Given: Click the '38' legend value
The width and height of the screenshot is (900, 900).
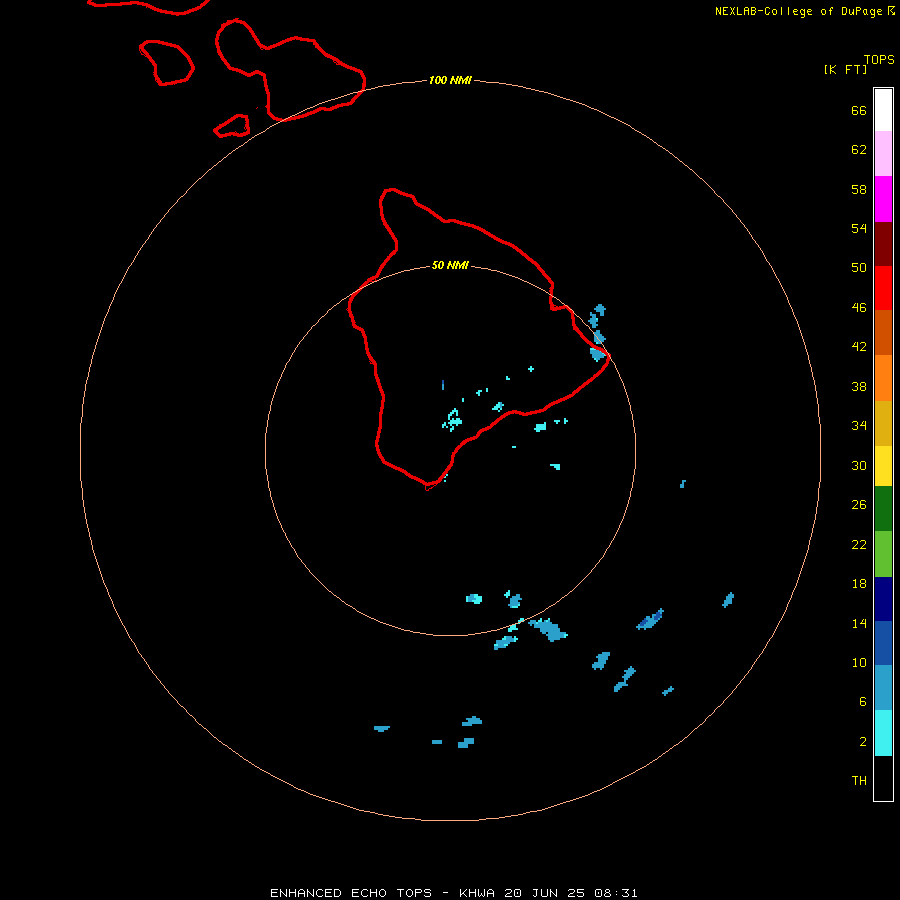Looking at the screenshot, I should click(x=859, y=386).
